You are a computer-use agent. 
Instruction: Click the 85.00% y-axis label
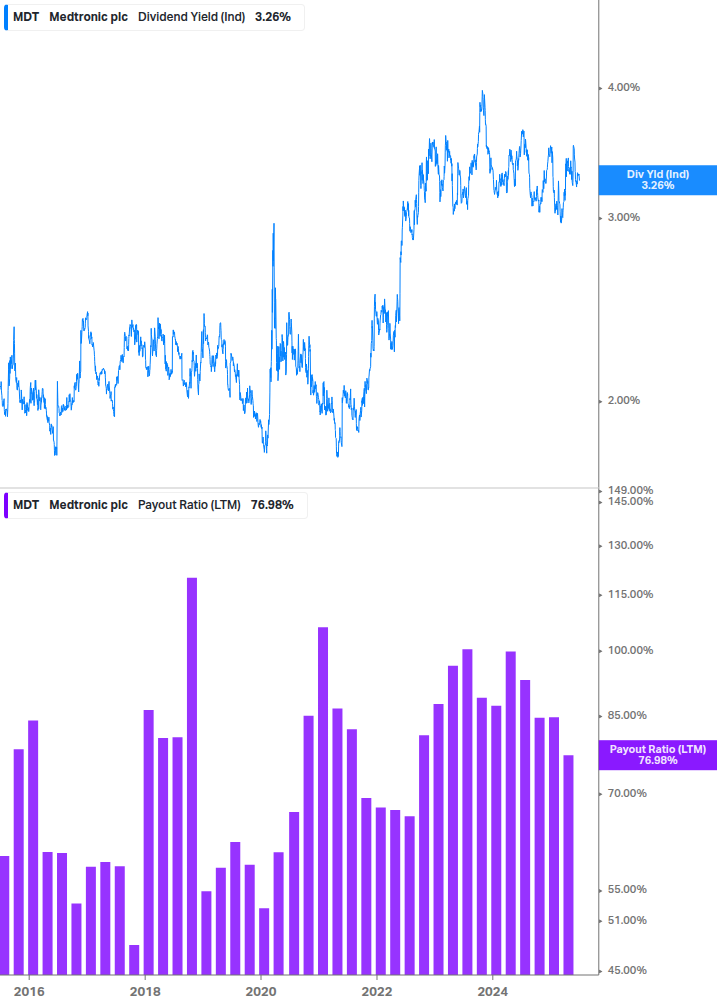pos(627,715)
